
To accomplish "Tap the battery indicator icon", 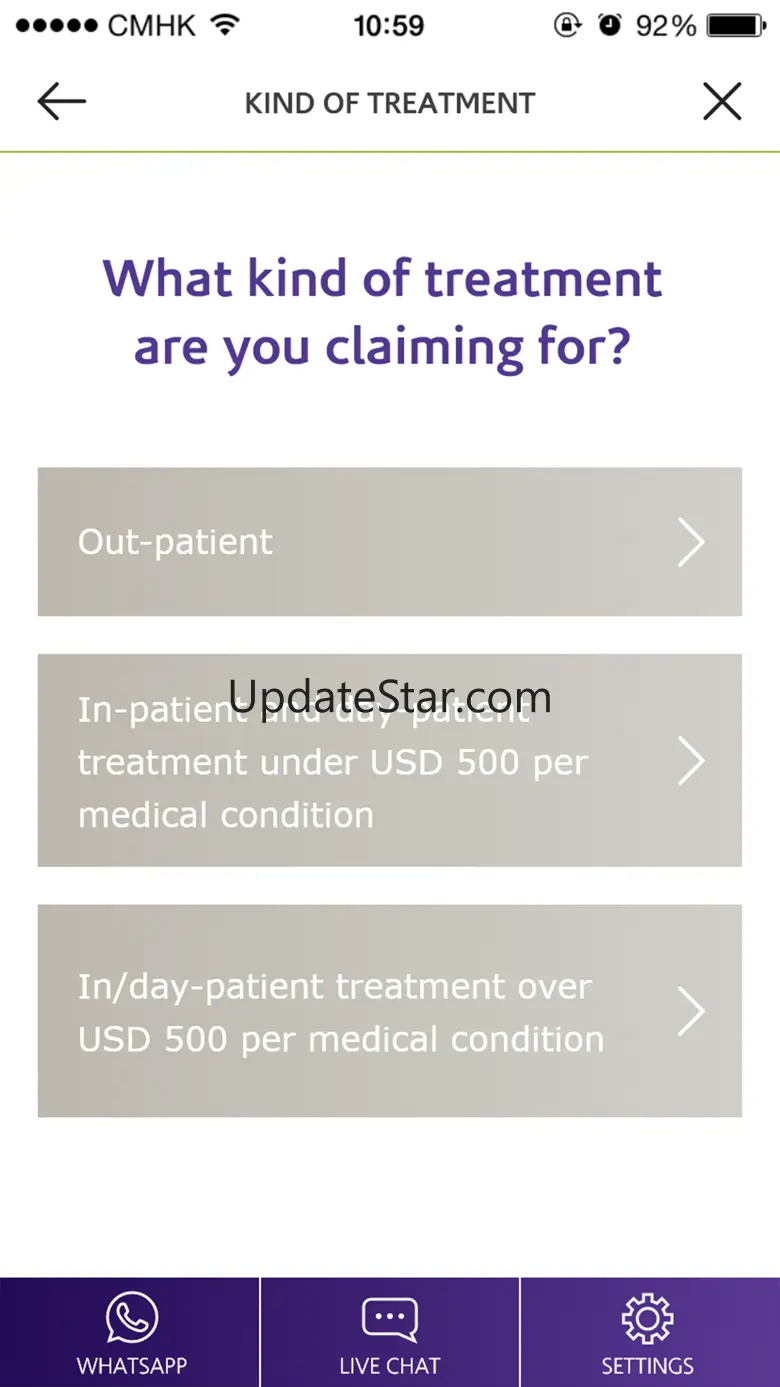I will pos(736,25).
